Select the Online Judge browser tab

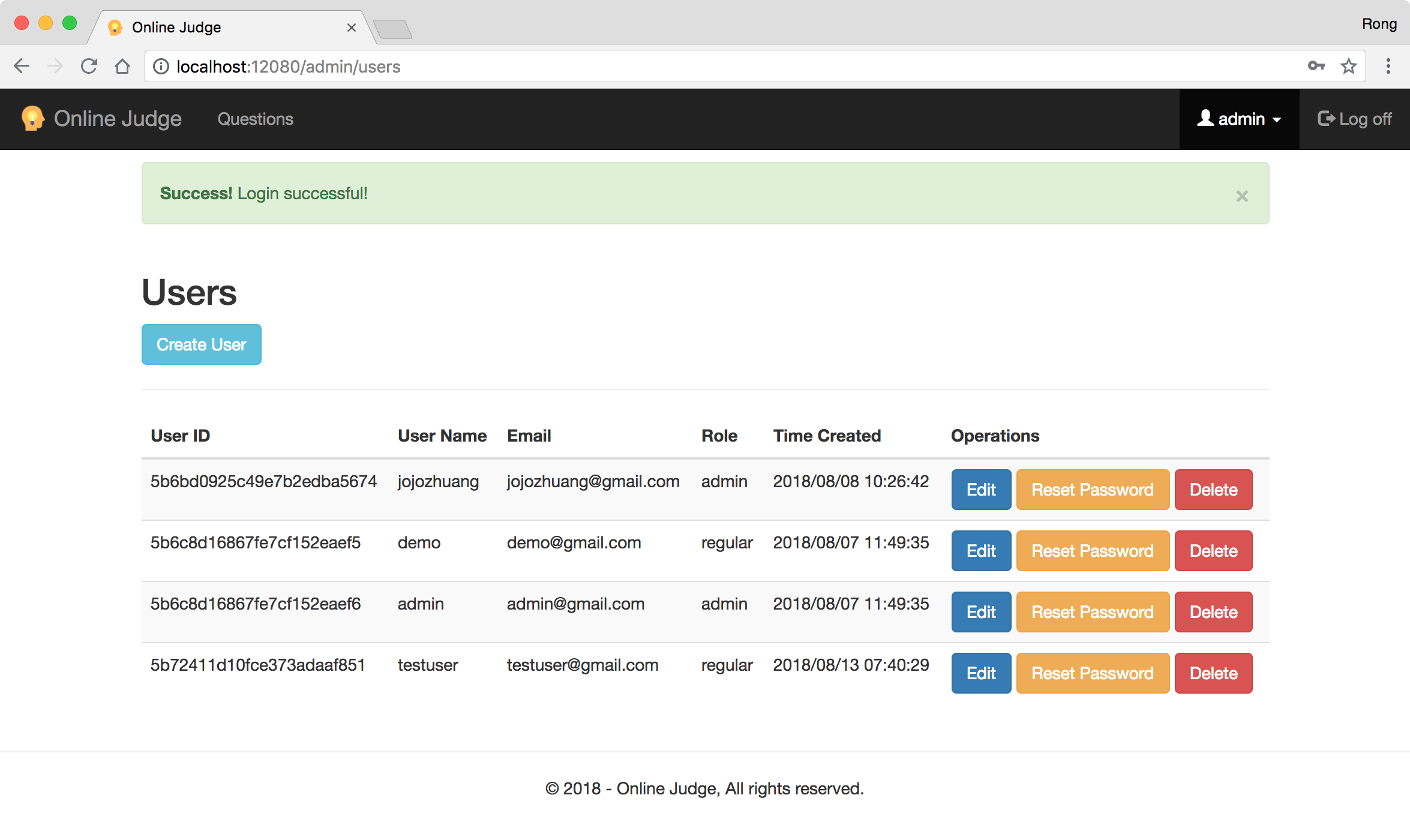click(231, 28)
